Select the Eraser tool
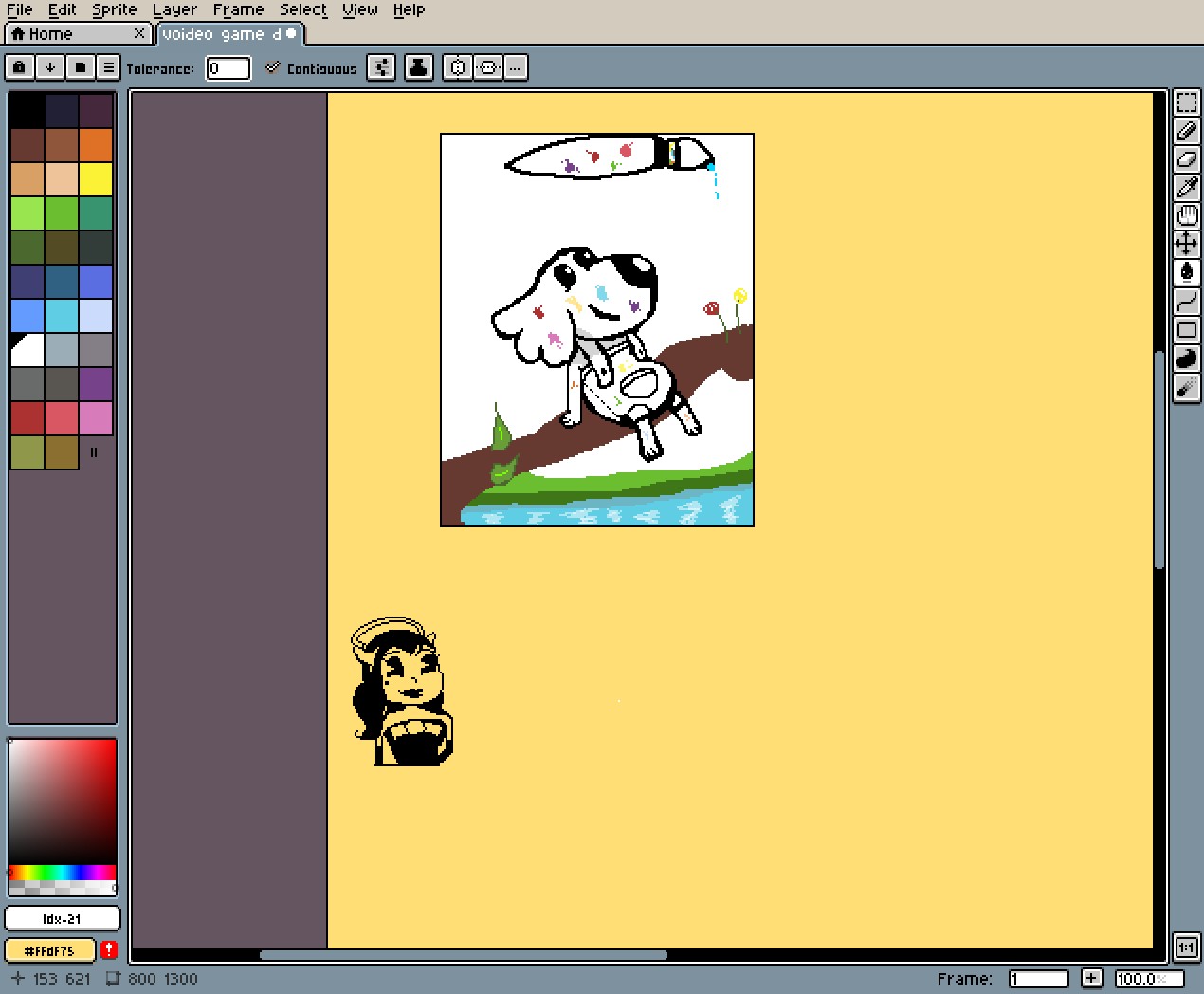 point(1186,159)
